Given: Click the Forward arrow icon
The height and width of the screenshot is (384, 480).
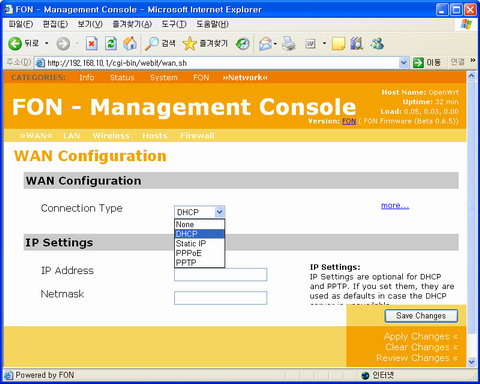Looking at the screenshot, I should pyautogui.click(x=63, y=44).
